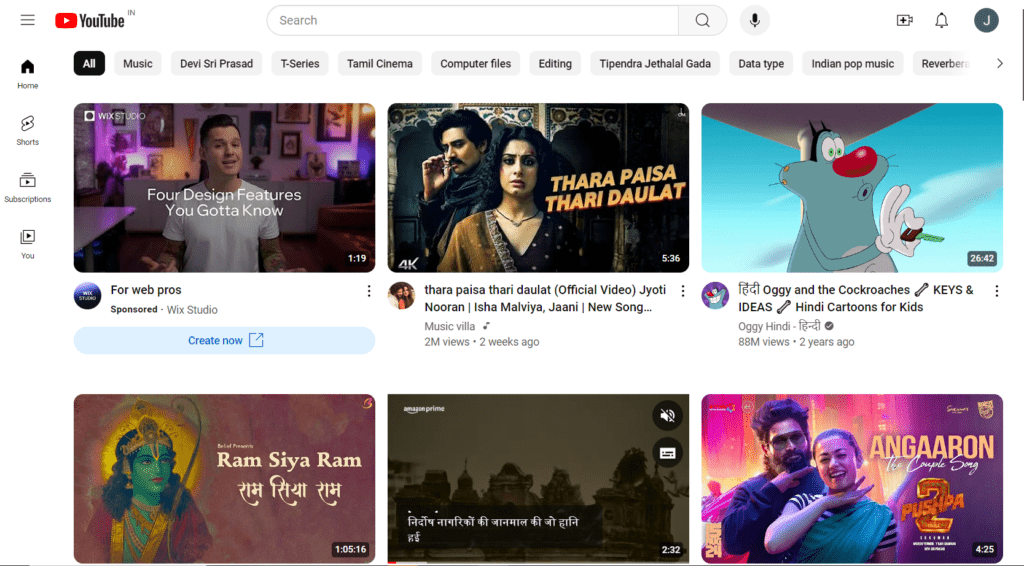The image size is (1024, 566).
Task: Toggle captions on Amazon Prime preview
Action: [x=668, y=452]
